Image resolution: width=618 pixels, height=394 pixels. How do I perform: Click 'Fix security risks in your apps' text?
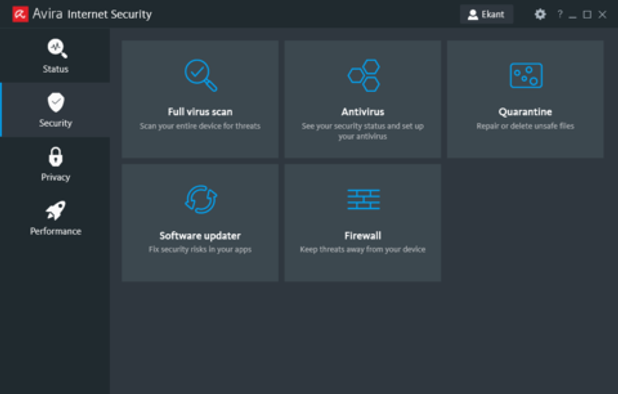[200, 249]
